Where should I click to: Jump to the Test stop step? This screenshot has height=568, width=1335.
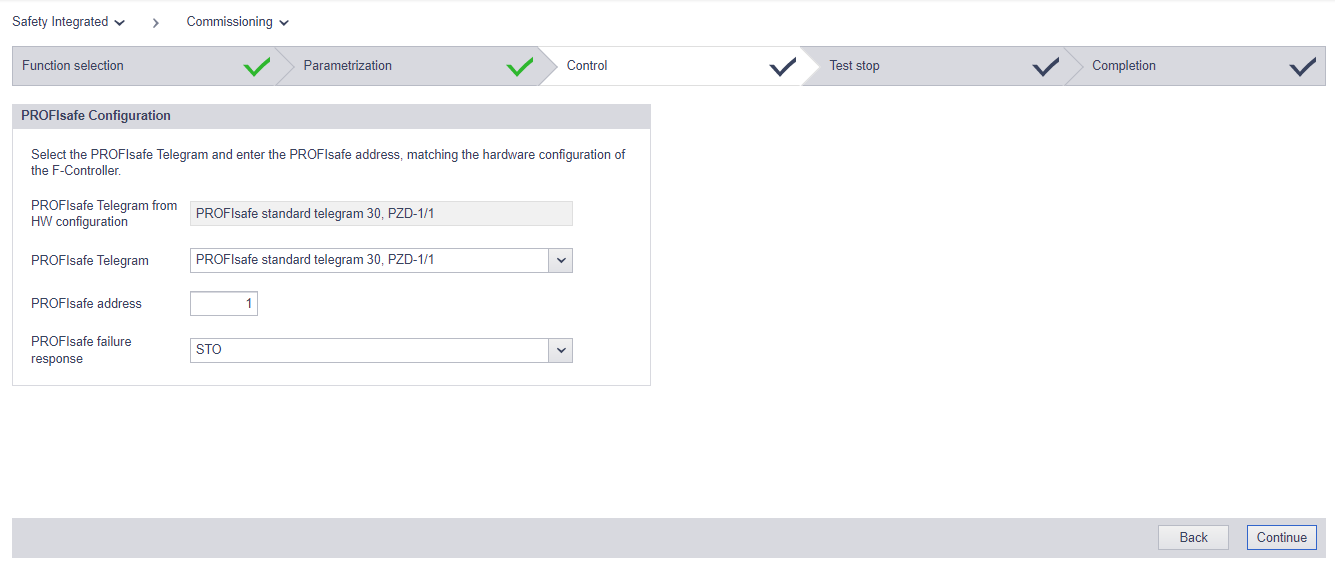933,66
